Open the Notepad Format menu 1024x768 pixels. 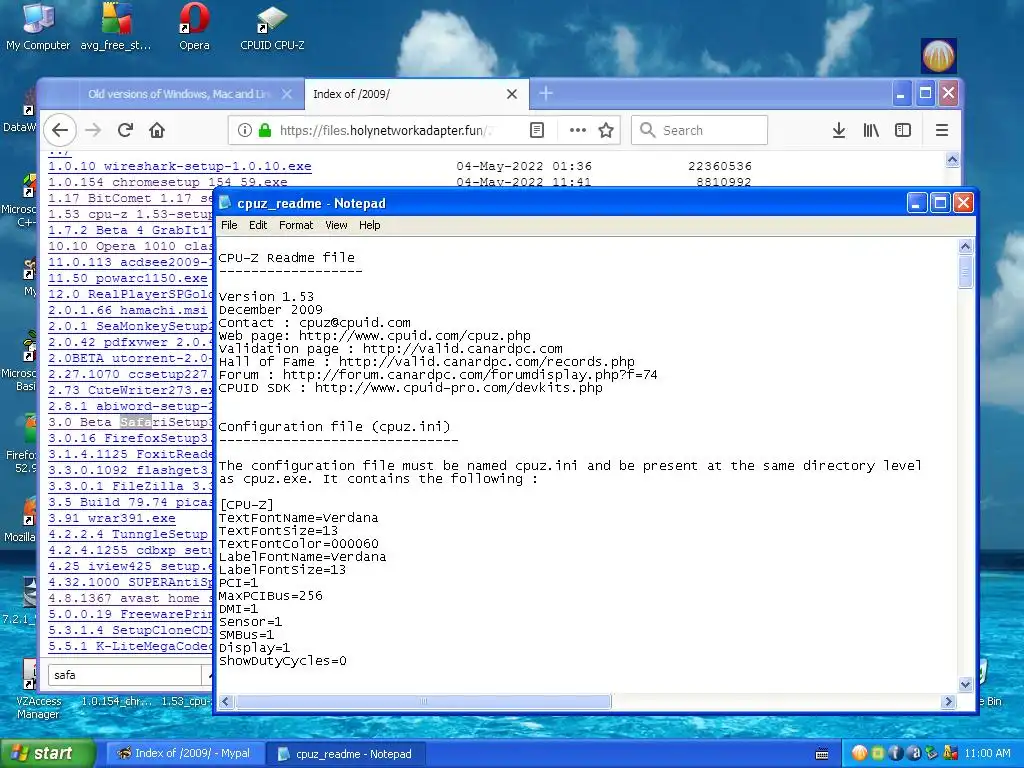pyautogui.click(x=296, y=225)
